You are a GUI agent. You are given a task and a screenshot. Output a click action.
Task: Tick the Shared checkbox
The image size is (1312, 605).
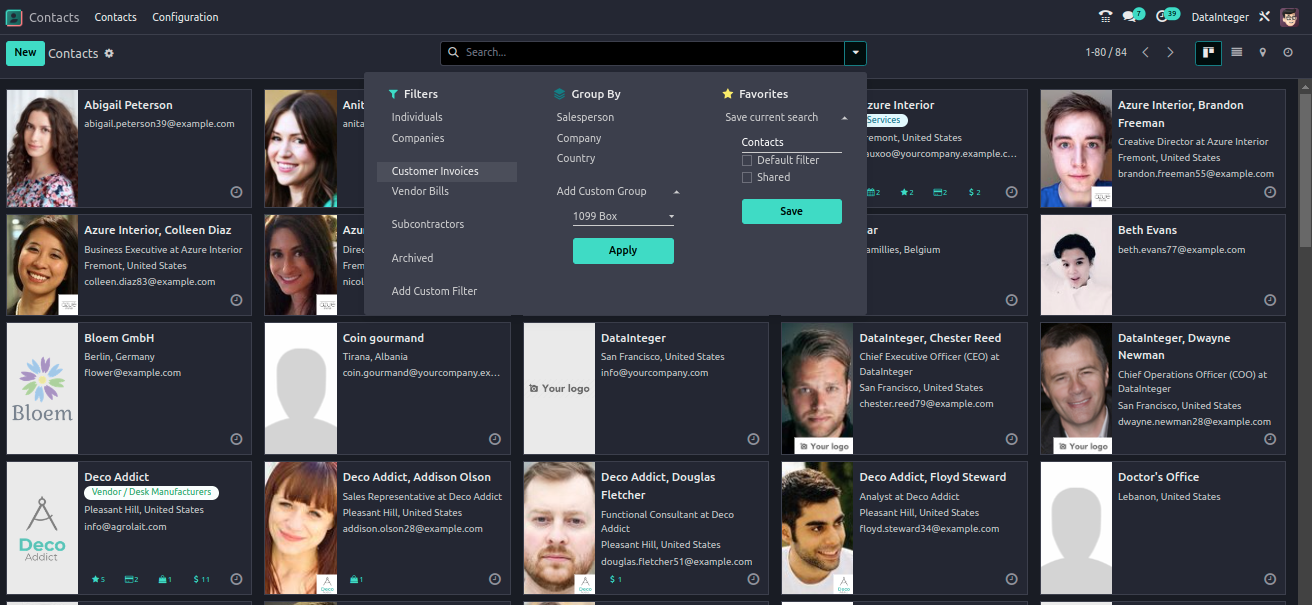747,177
